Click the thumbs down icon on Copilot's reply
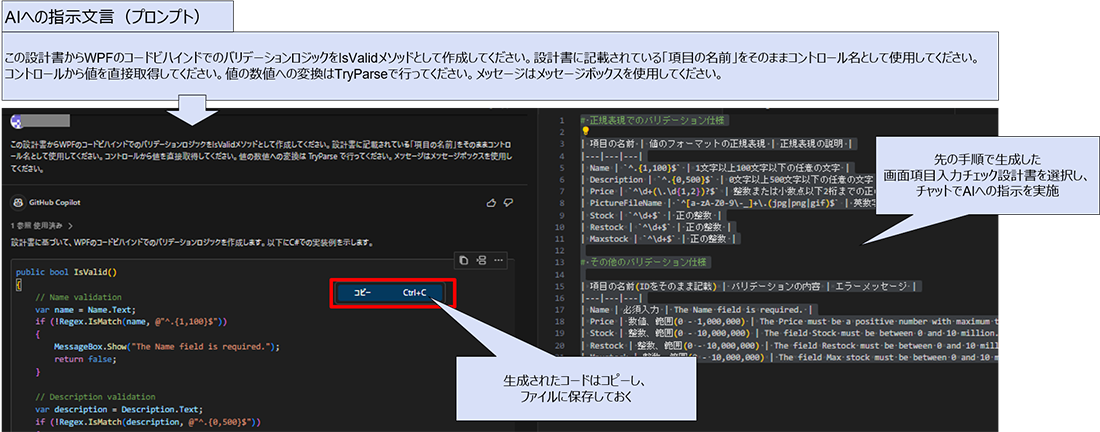 coord(509,203)
